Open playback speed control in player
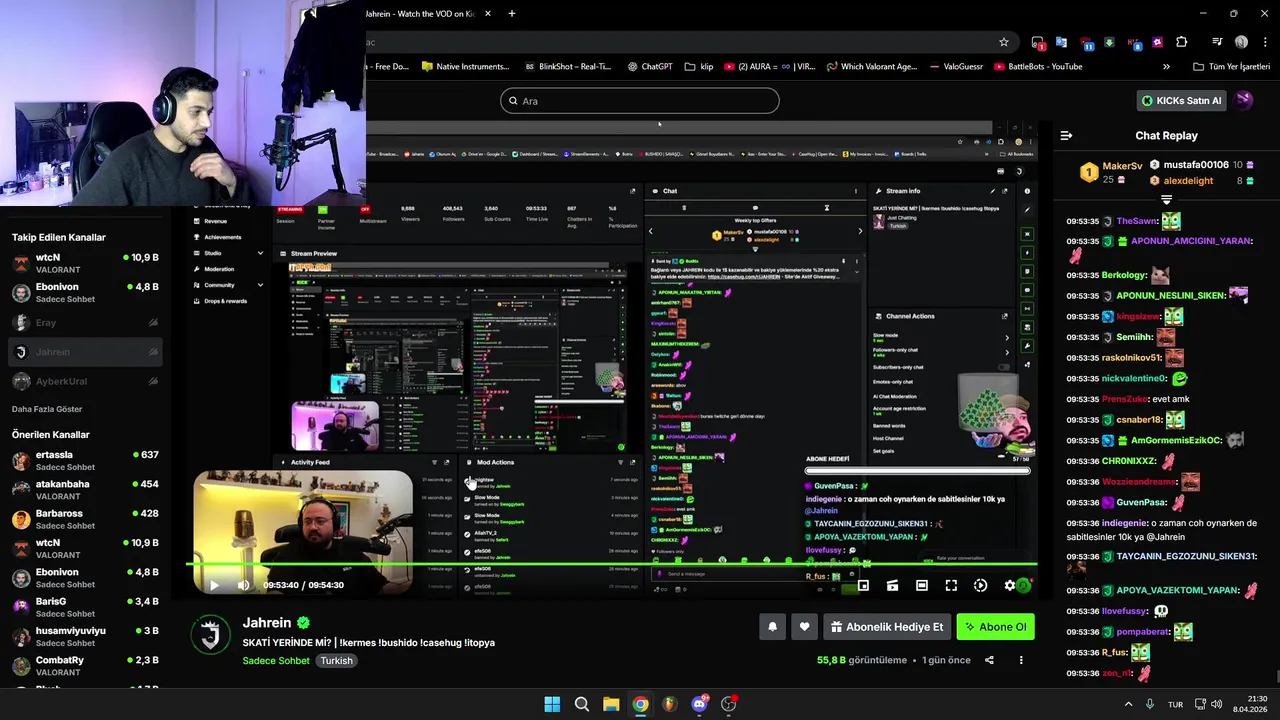 [x=980, y=585]
